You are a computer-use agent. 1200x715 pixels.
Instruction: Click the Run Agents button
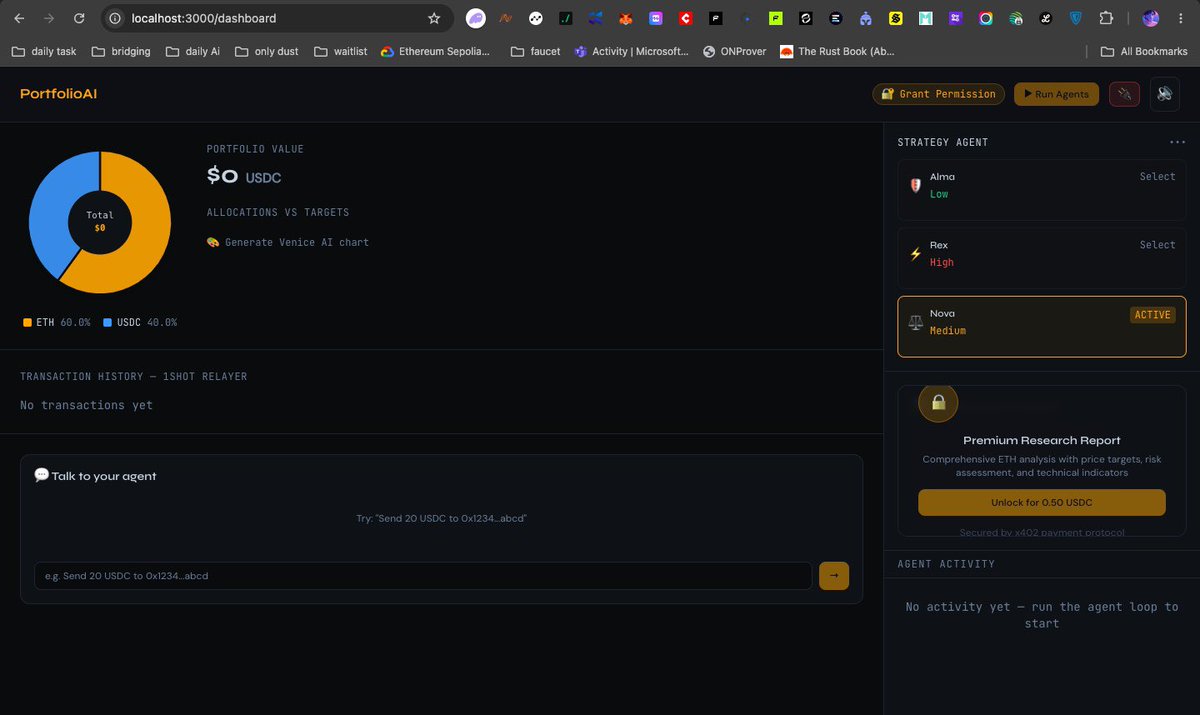(x=1056, y=94)
